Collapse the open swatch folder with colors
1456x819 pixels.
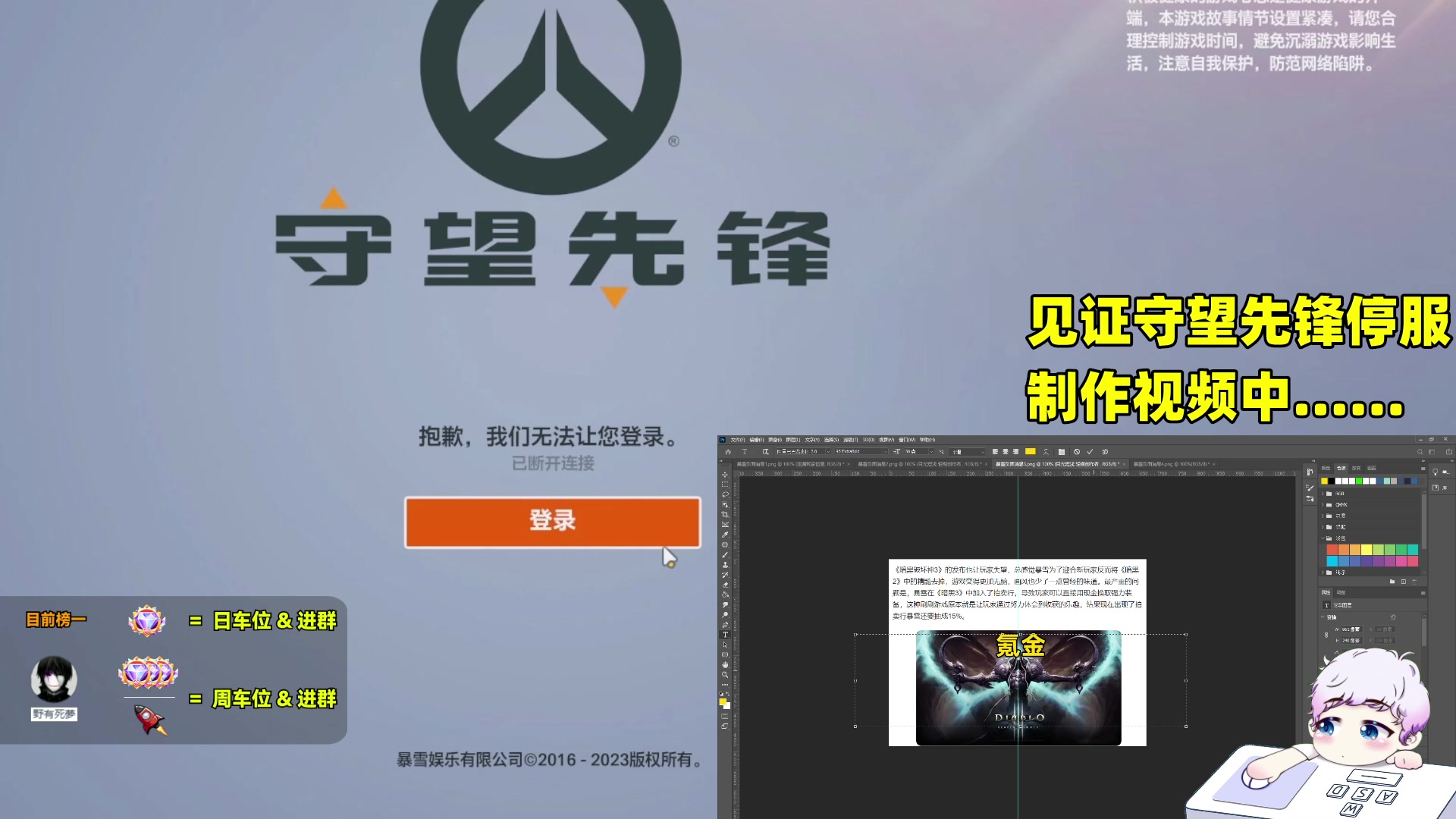[1323, 538]
